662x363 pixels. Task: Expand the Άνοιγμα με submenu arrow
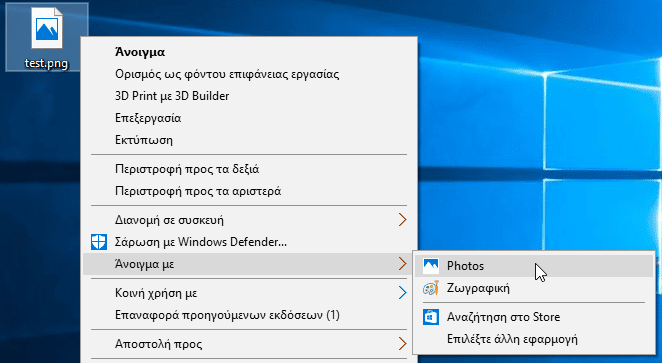(402, 264)
